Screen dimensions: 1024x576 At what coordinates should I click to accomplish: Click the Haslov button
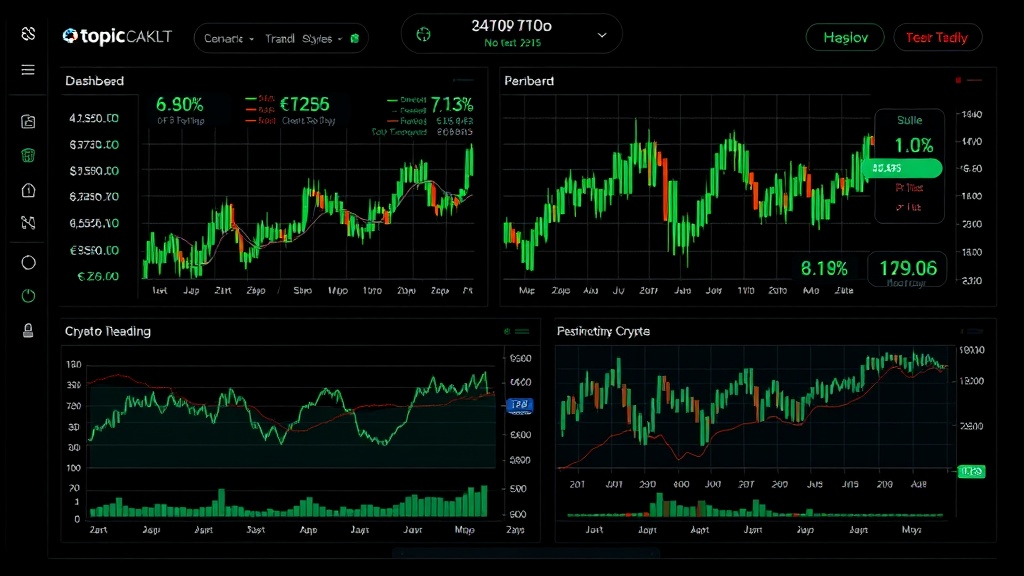point(845,37)
